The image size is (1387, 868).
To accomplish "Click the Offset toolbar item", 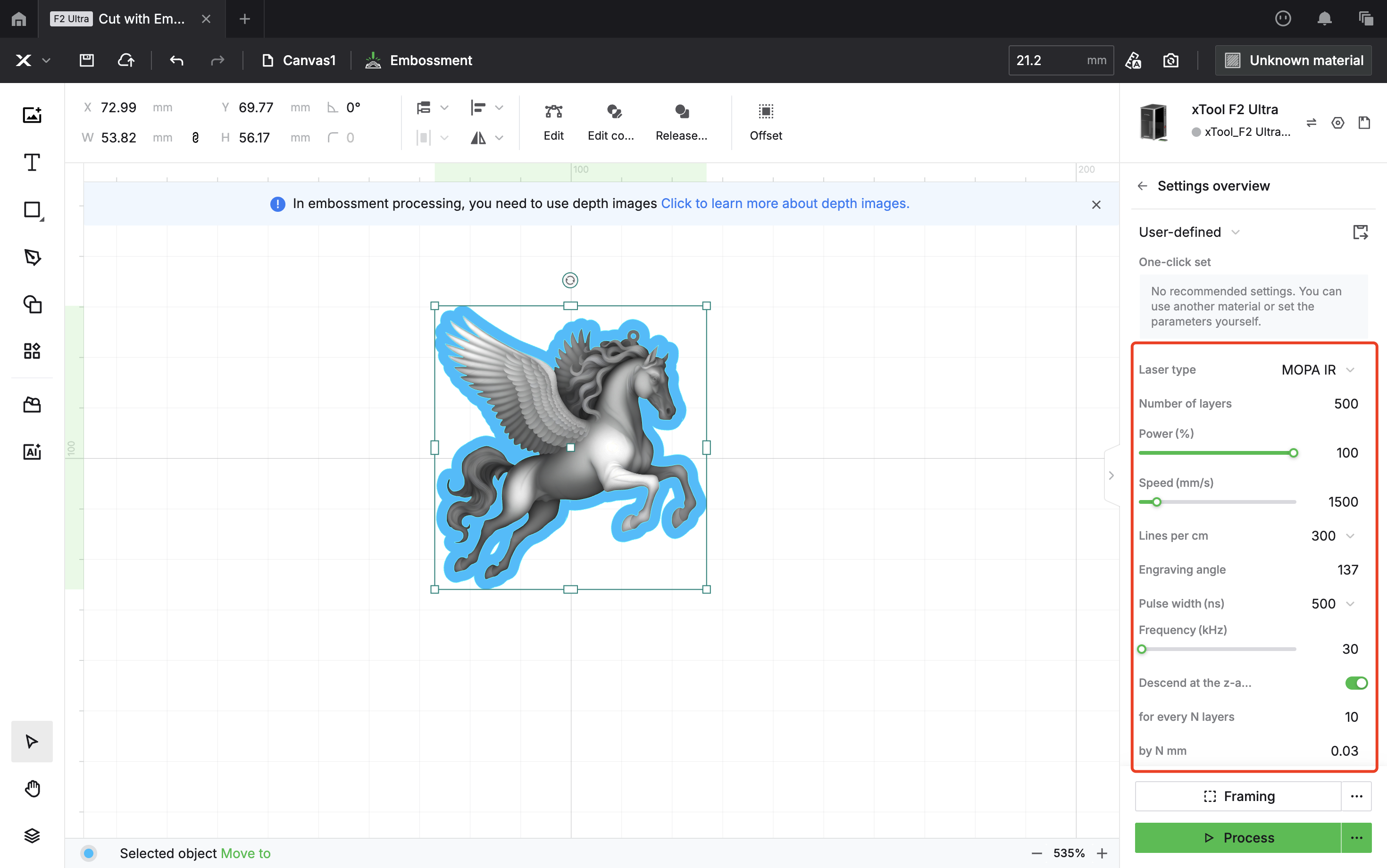I will (x=766, y=122).
